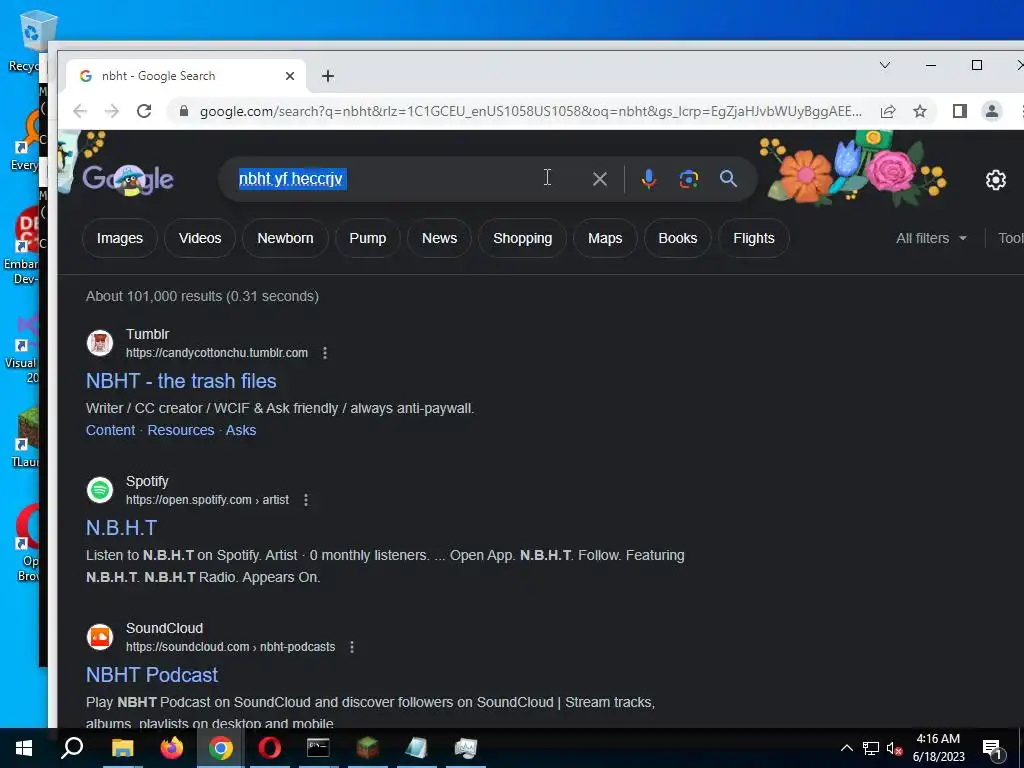Click the Chrome back arrow
The image size is (1024, 768).
(80, 111)
